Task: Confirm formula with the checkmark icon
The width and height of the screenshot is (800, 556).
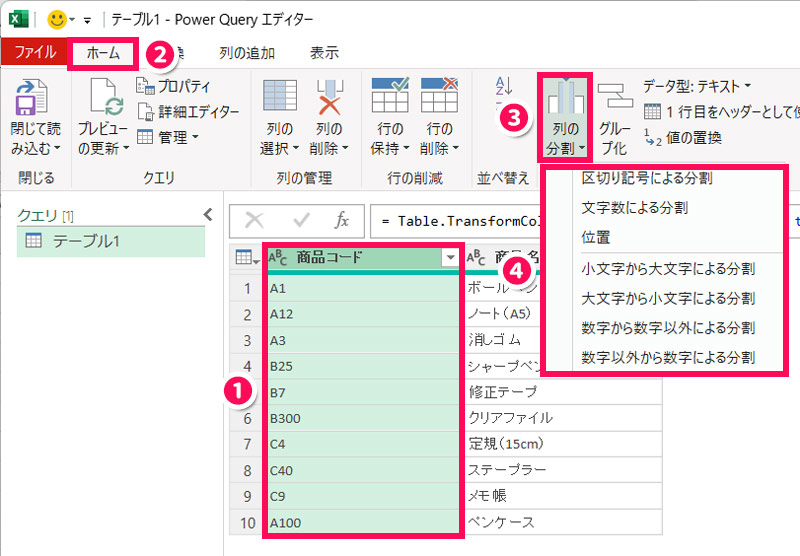Action: click(302, 221)
